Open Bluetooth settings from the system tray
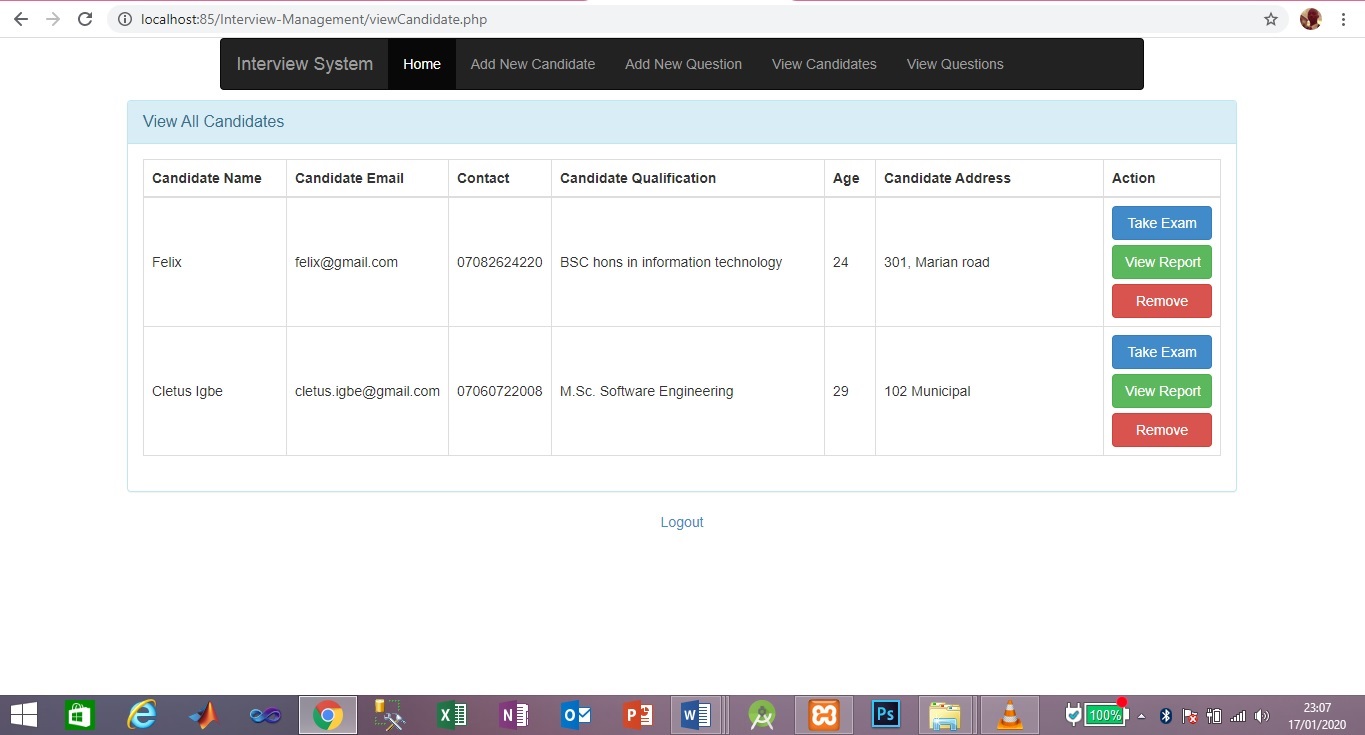Viewport: 1365px width, 735px height. pos(1164,715)
